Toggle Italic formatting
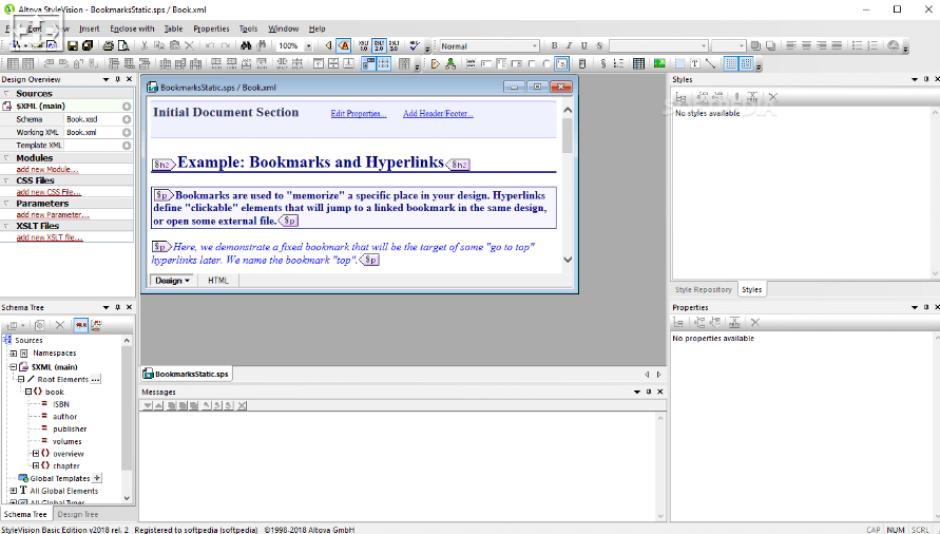 point(569,46)
